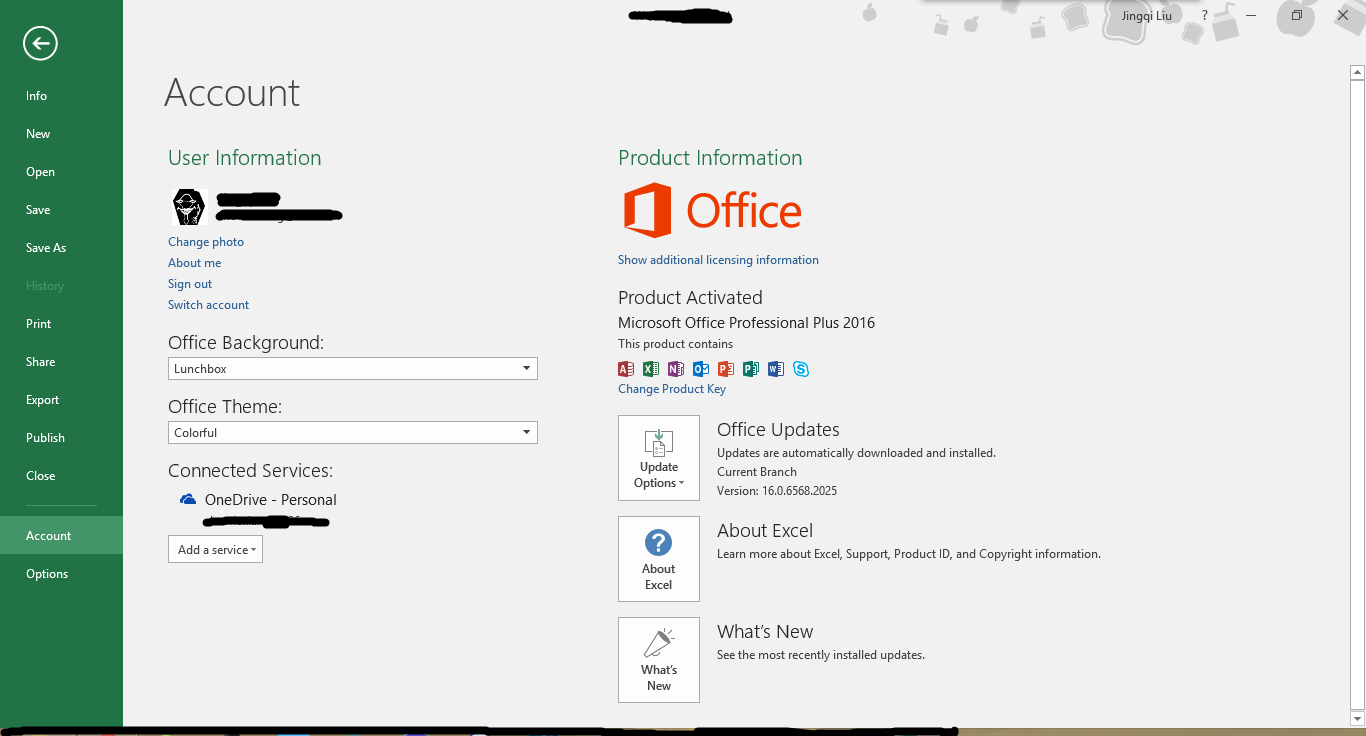This screenshot has width=1366, height=736.
Task: Open the What's New button
Action: (x=659, y=660)
